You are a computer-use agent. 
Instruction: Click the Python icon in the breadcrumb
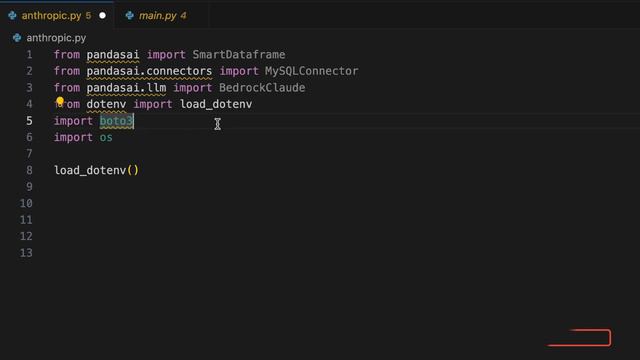coord(17,38)
